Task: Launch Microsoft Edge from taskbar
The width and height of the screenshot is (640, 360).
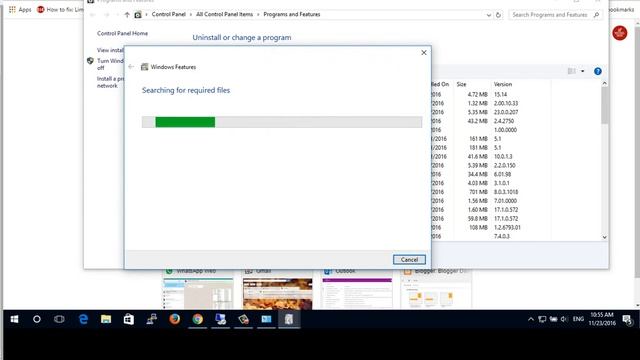Action: 83,319
